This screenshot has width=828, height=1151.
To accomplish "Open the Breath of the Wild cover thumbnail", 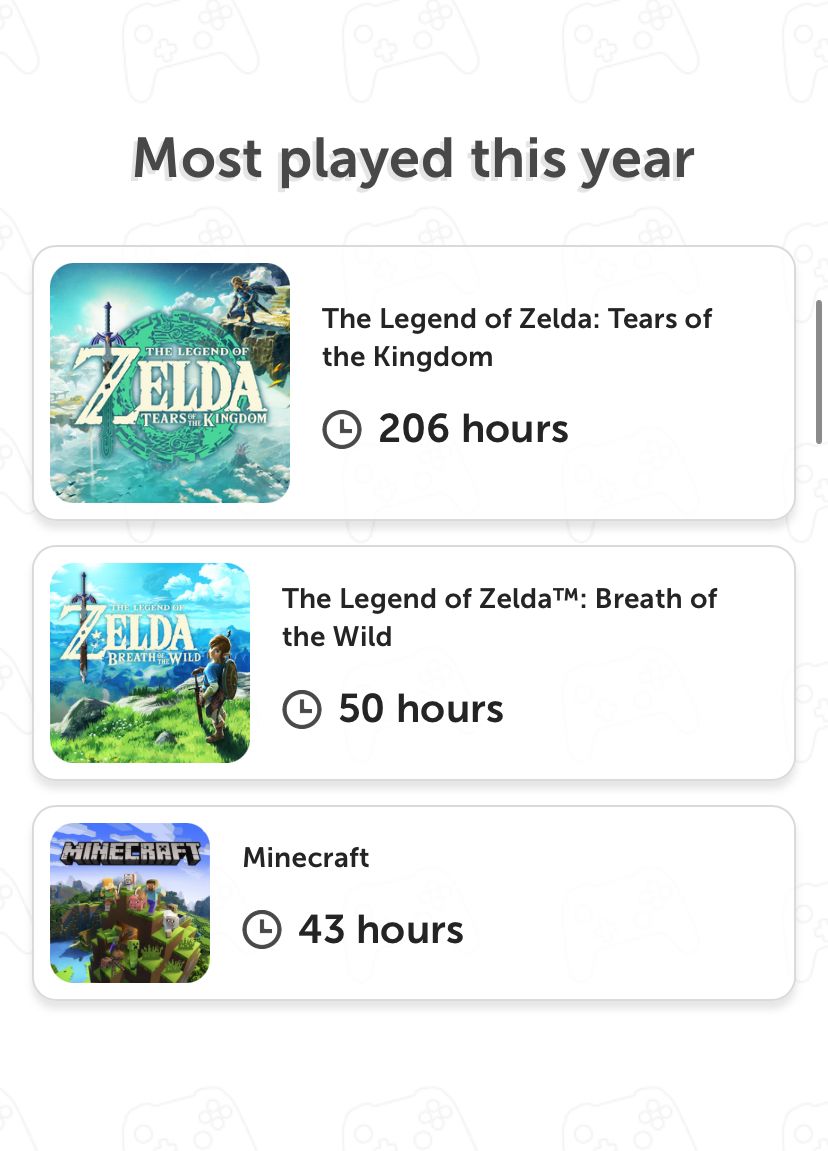I will (x=150, y=663).
